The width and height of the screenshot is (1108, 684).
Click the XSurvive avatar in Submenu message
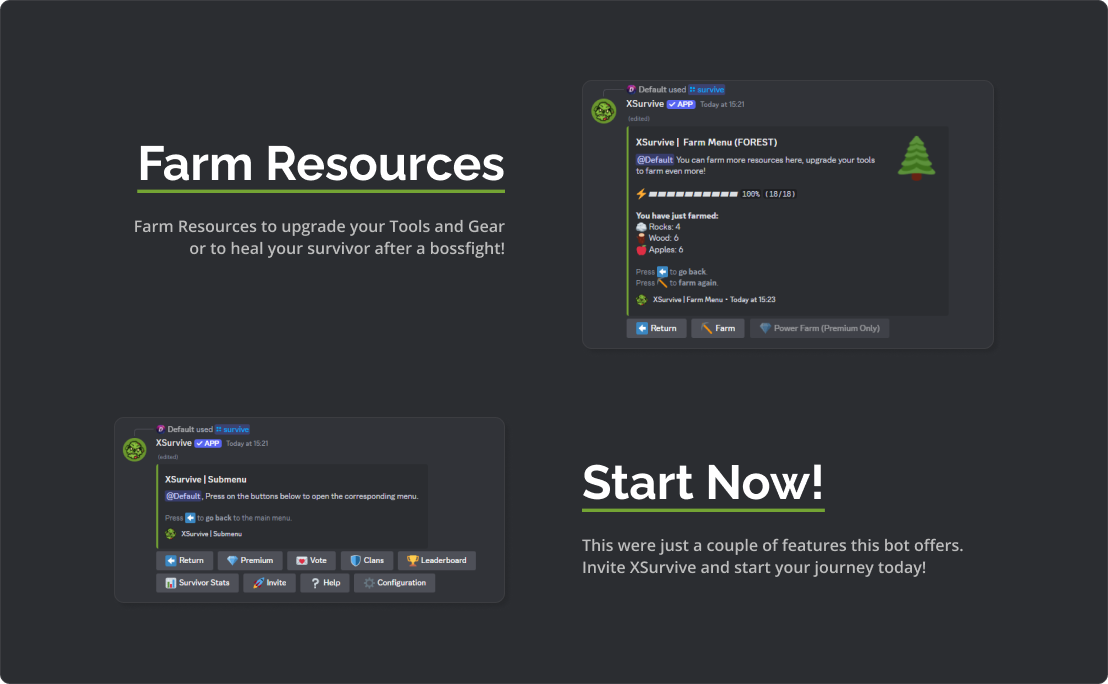[x=134, y=449]
